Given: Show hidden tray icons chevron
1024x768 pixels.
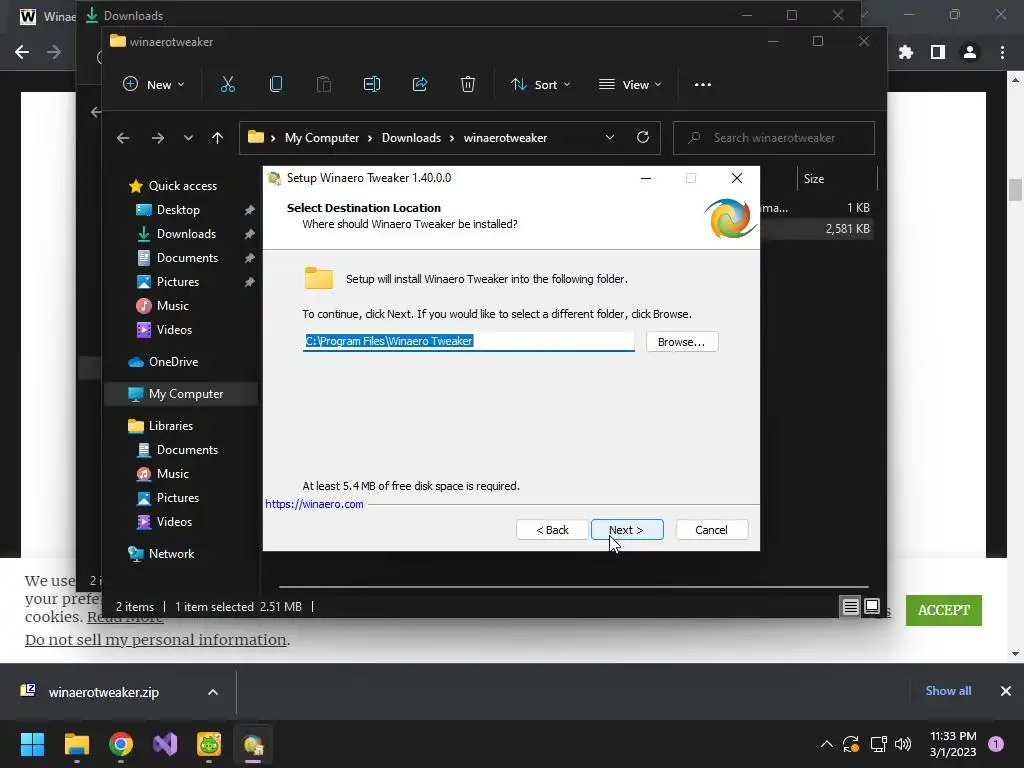Looking at the screenshot, I should point(827,744).
